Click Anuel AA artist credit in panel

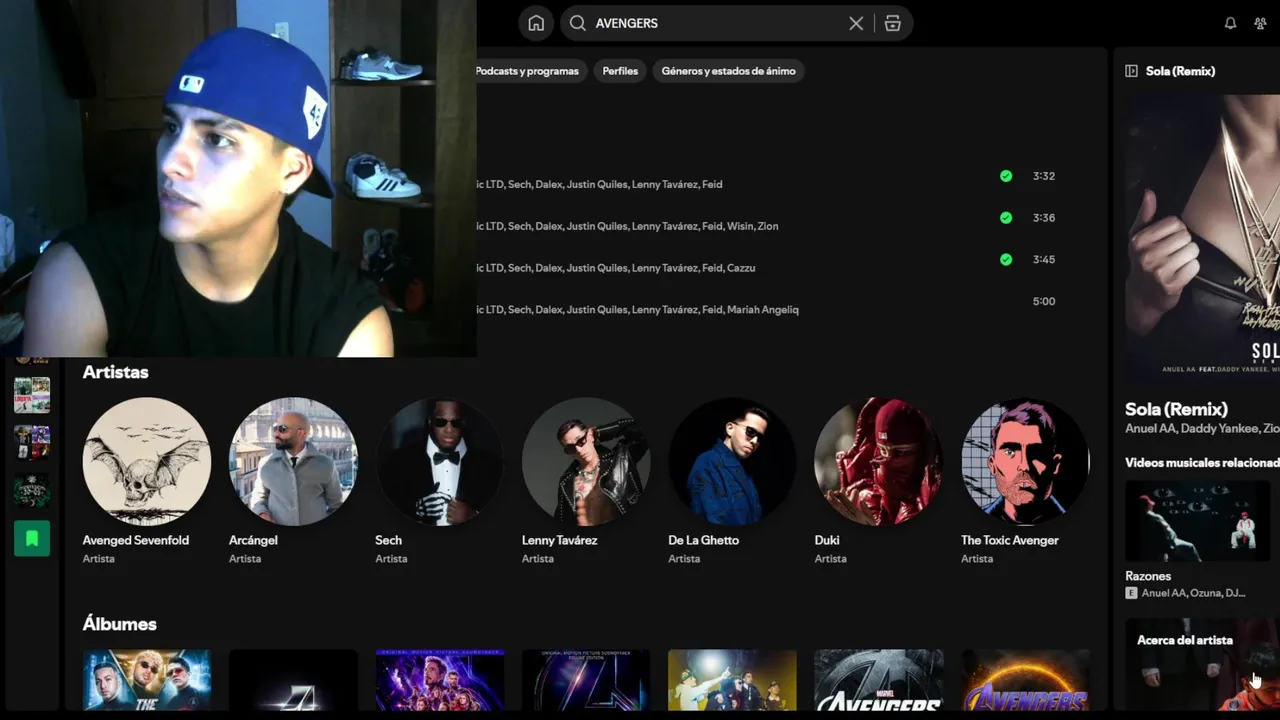(x=1149, y=428)
